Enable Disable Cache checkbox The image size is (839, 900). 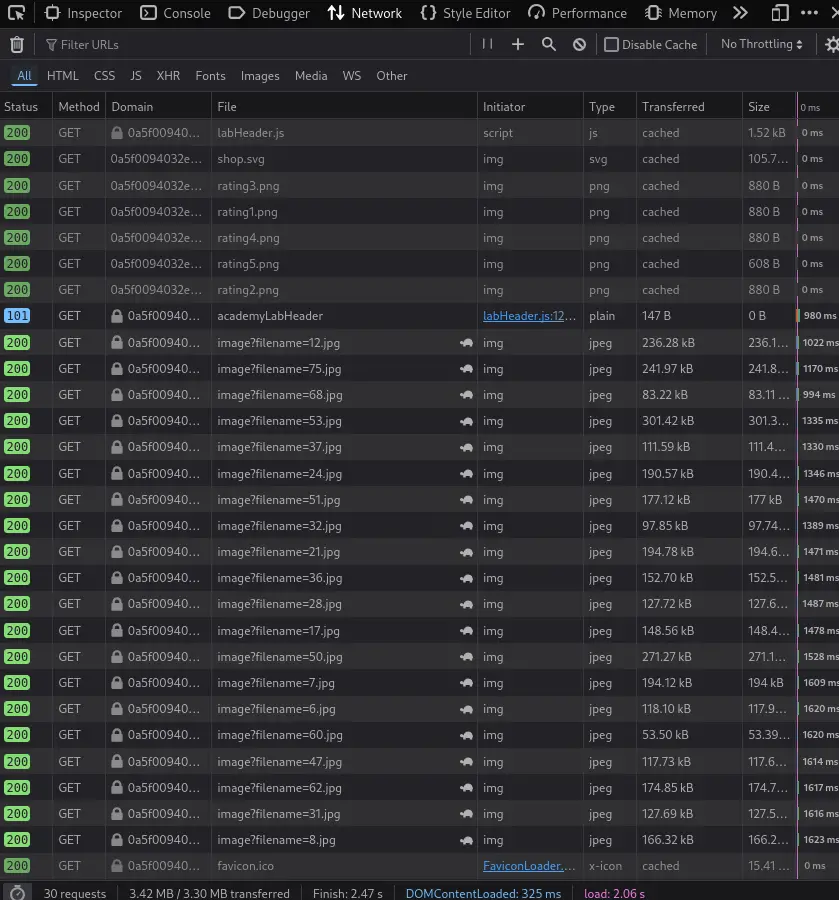611,44
